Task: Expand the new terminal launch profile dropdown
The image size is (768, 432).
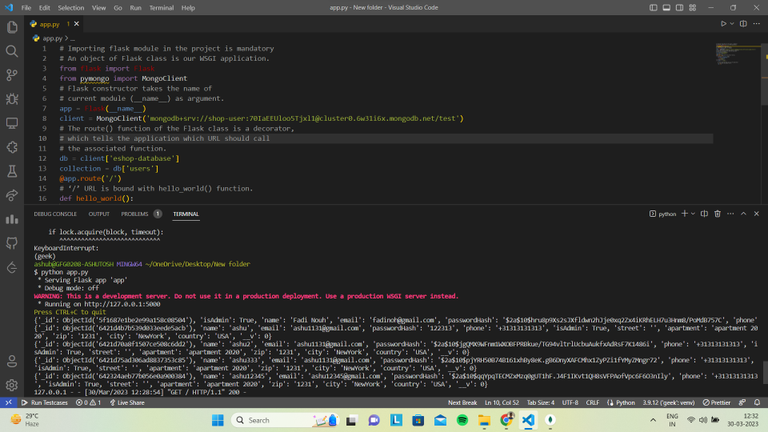Action: [694, 214]
